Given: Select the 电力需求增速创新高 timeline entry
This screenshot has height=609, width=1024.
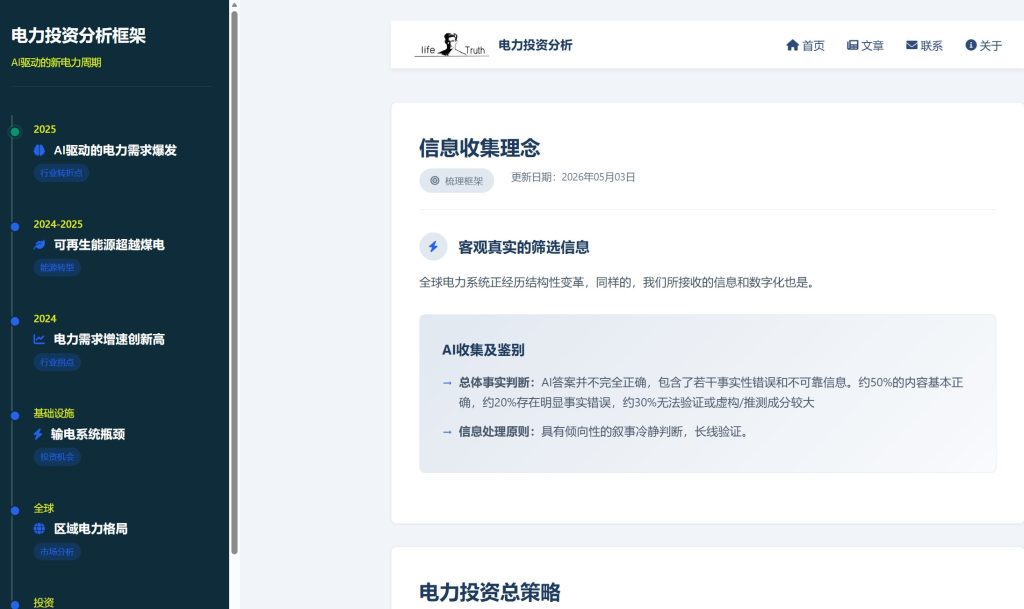Looking at the screenshot, I should click(x=109, y=339).
